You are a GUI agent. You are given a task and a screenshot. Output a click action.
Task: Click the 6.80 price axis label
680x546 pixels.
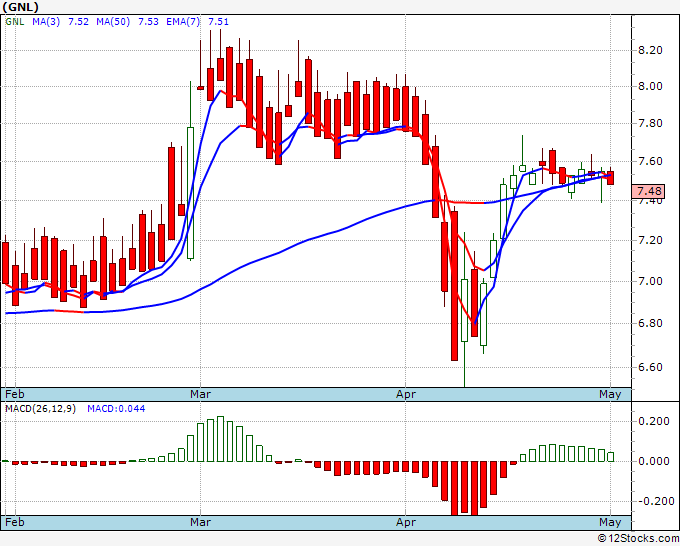coord(650,323)
